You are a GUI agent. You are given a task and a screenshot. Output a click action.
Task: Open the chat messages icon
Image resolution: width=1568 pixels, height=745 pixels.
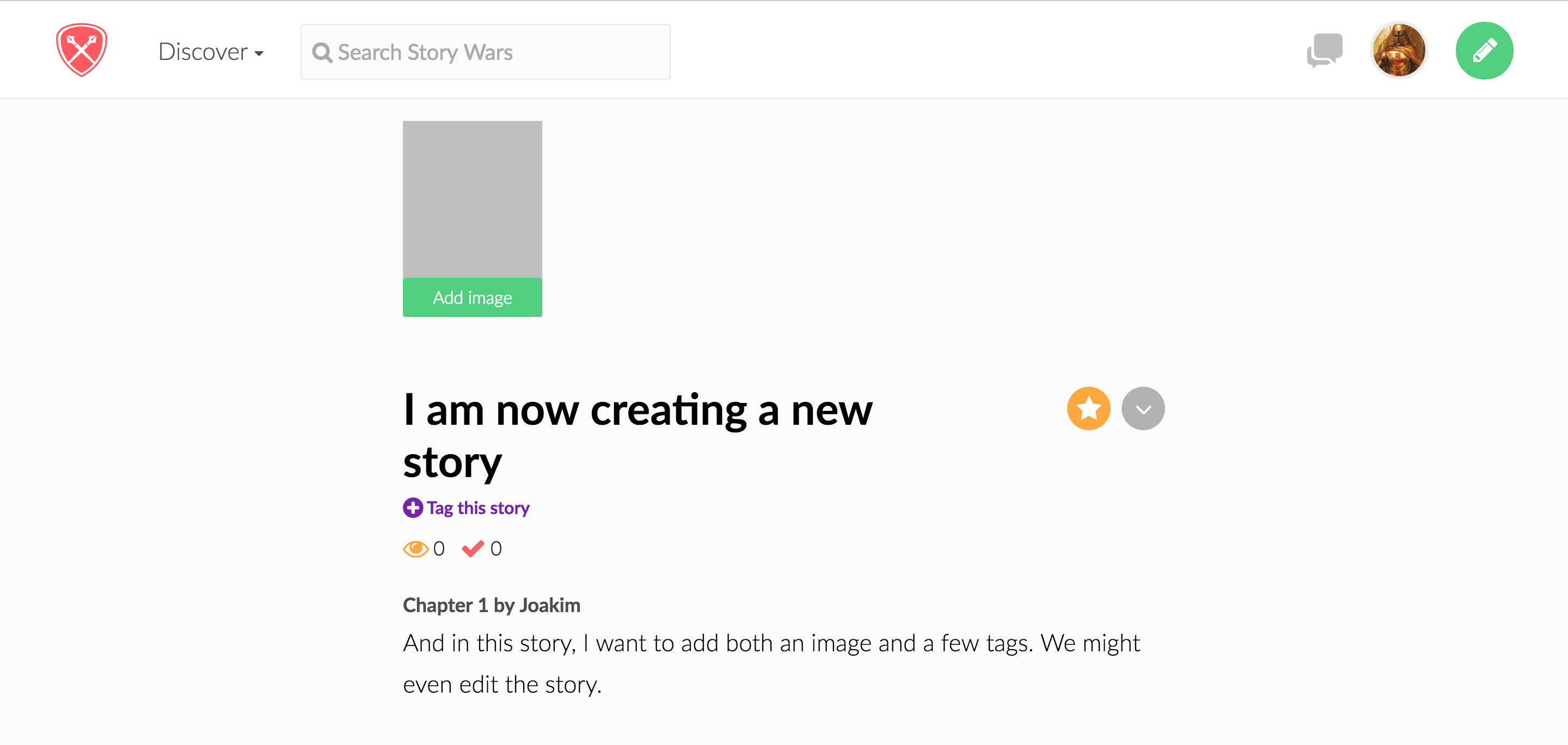tap(1325, 51)
